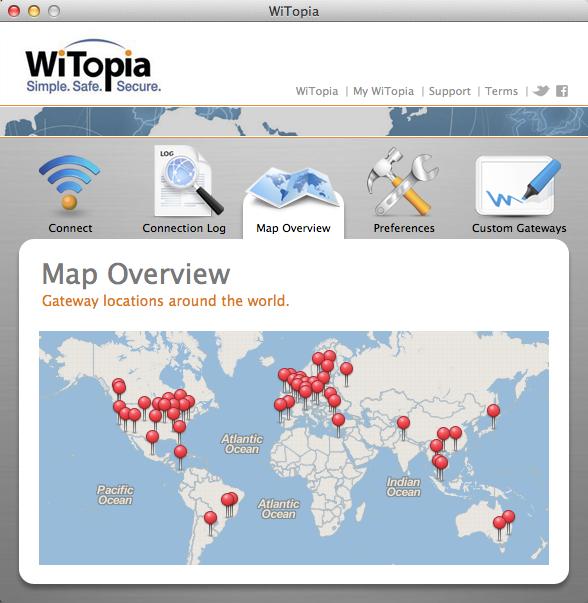The width and height of the screenshot is (588, 603).
Task: Open the Support link
Action: pos(450,91)
